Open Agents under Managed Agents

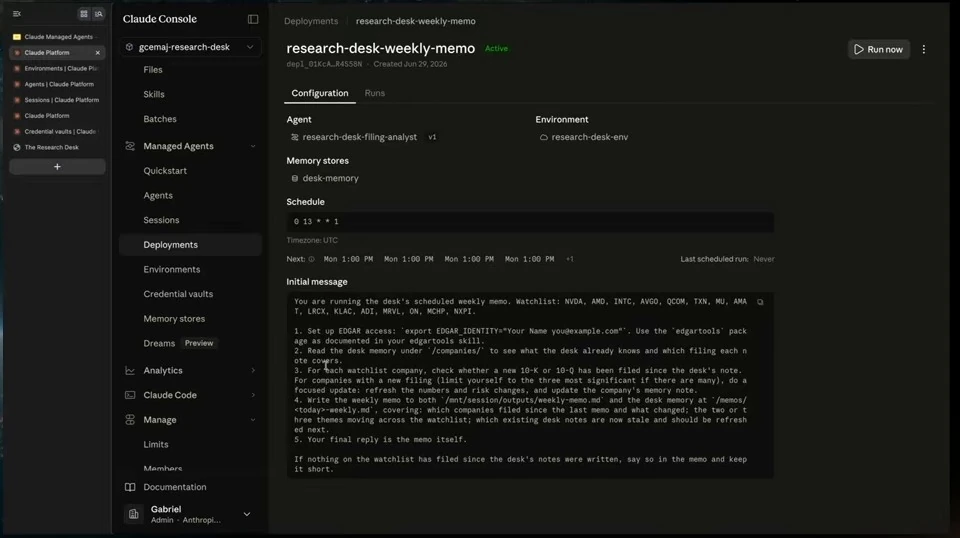click(x=158, y=195)
